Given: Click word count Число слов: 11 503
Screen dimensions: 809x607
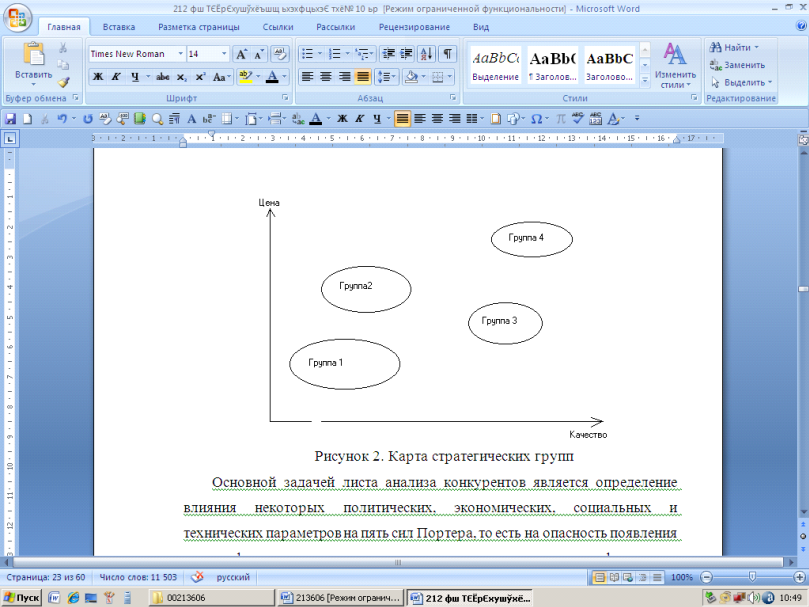Looking at the screenshot, I should point(138,577).
